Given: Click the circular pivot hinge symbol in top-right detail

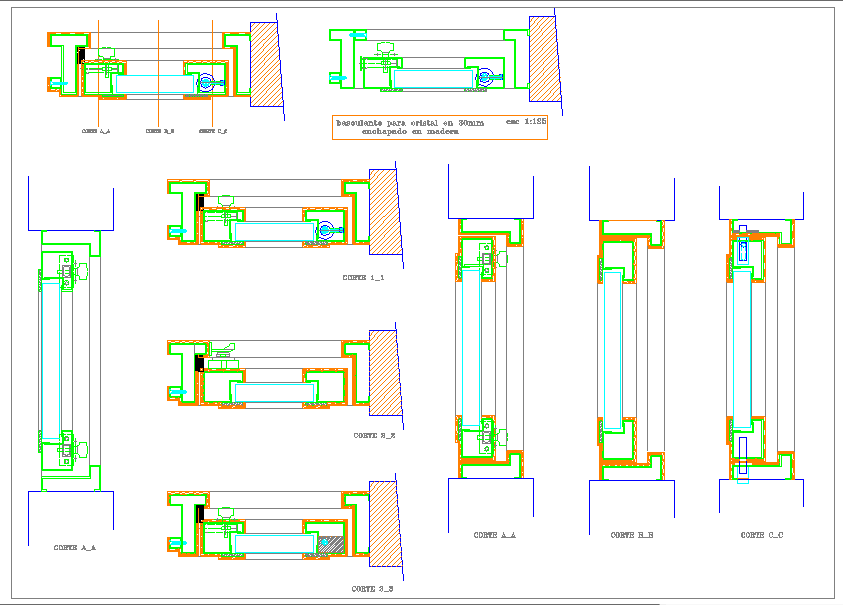Looking at the screenshot, I should tap(485, 77).
